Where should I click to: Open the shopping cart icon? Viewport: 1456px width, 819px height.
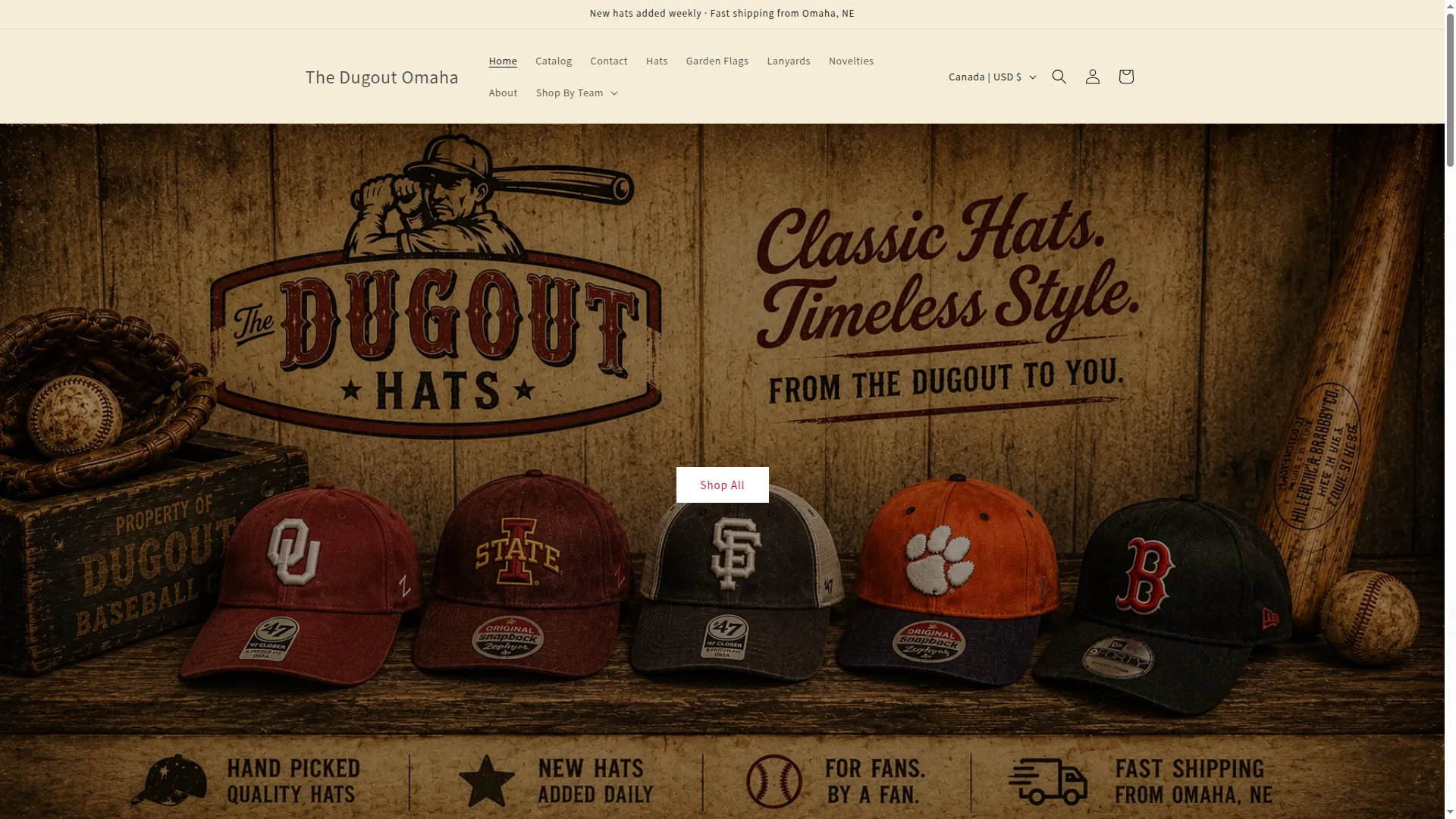coord(1126,77)
